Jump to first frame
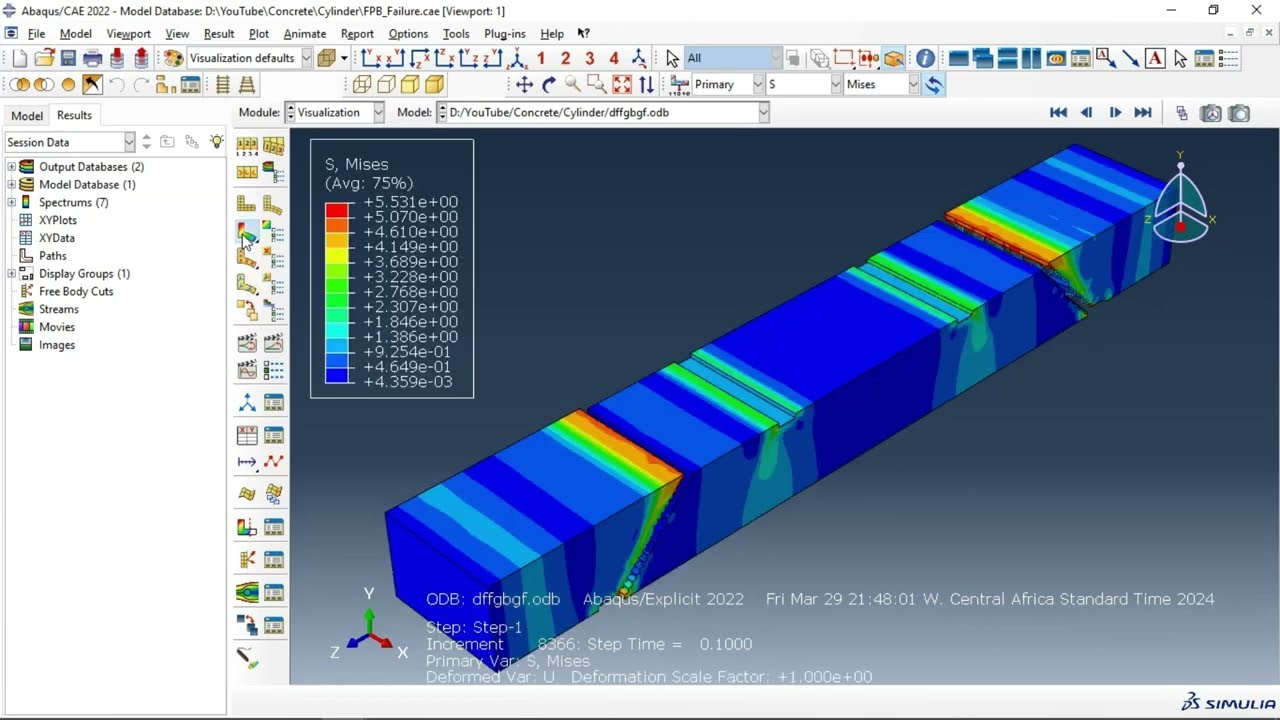Image resolution: width=1280 pixels, height=720 pixels. coord(1058,113)
